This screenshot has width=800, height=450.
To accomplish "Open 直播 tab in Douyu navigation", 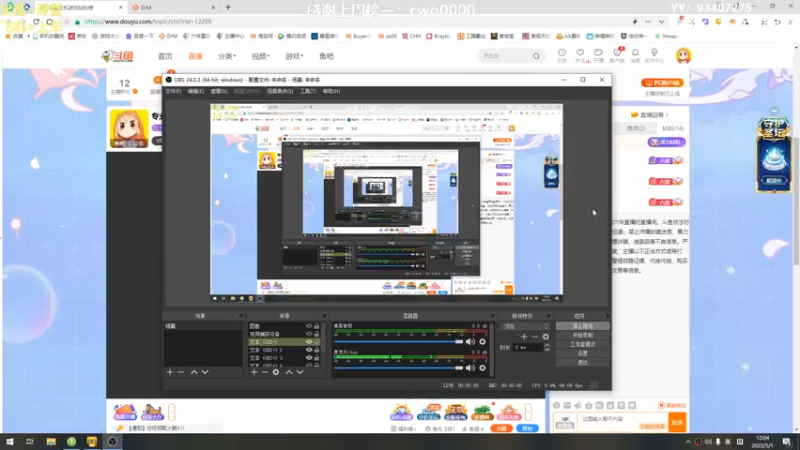I will pyautogui.click(x=195, y=56).
